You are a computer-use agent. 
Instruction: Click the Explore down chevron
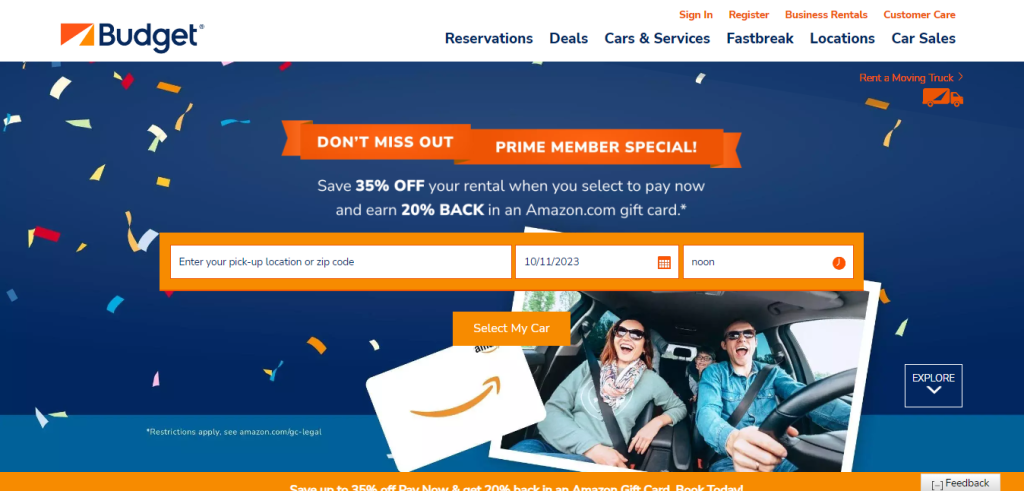(934, 390)
